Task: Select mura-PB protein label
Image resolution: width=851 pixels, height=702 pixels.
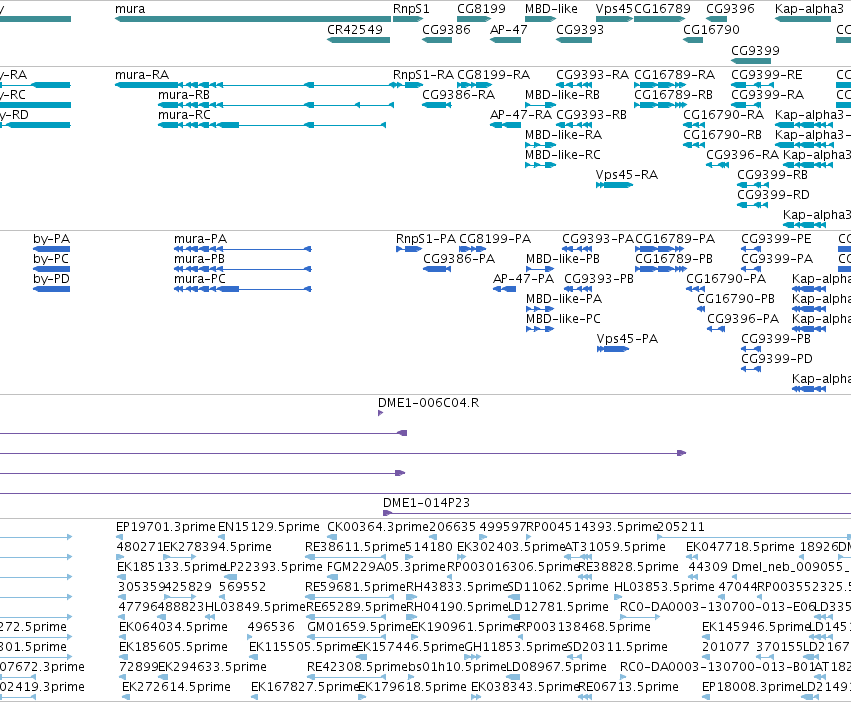Action: [199, 258]
